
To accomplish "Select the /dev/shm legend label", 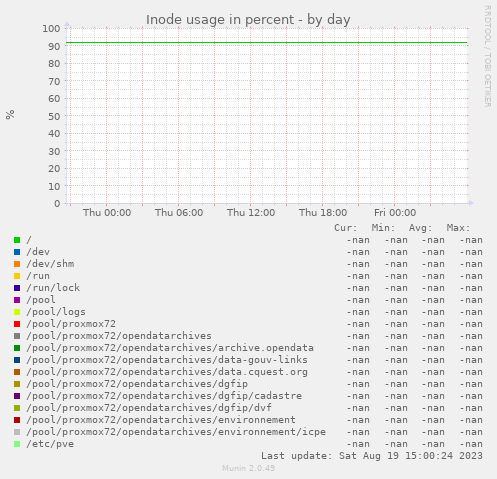I will pos(50,264).
